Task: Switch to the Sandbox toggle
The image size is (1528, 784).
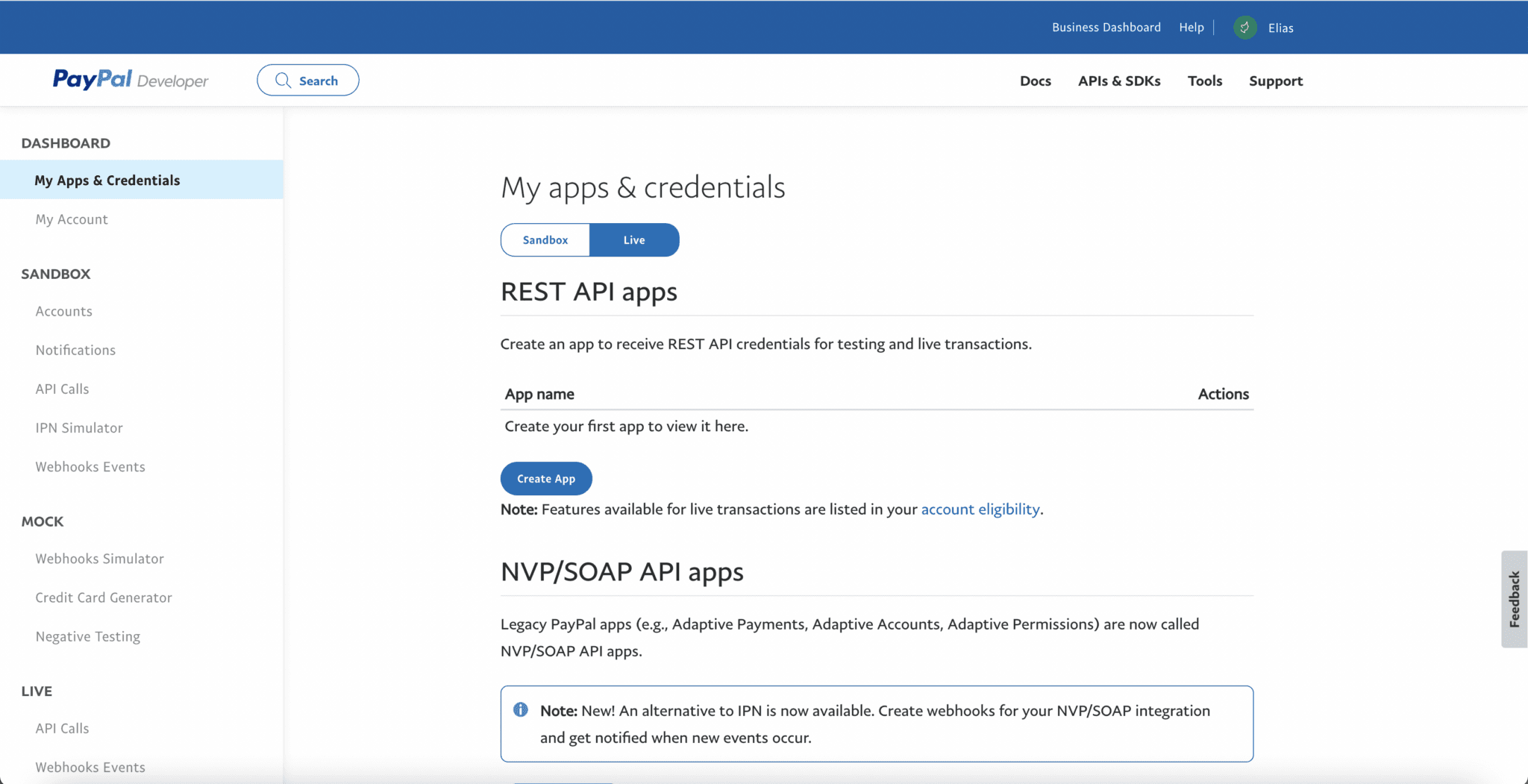Action: (545, 240)
